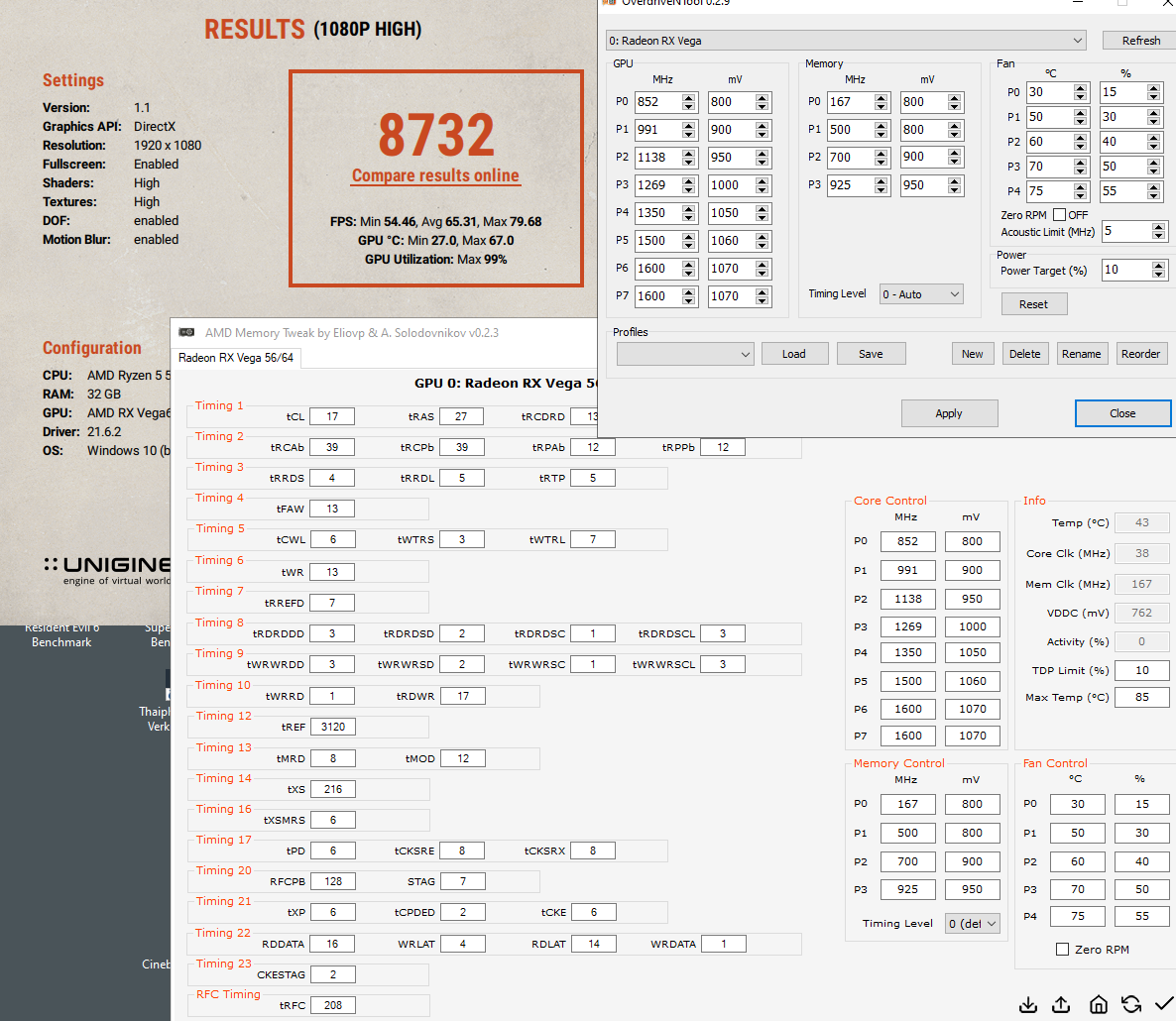Screen dimensions: 1176x1021
Task: Click the Max Temp field
Action: [x=1141, y=697]
